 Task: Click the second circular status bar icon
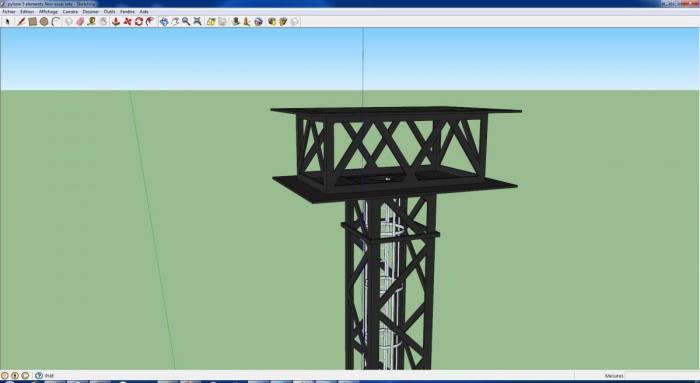[x=15, y=376]
